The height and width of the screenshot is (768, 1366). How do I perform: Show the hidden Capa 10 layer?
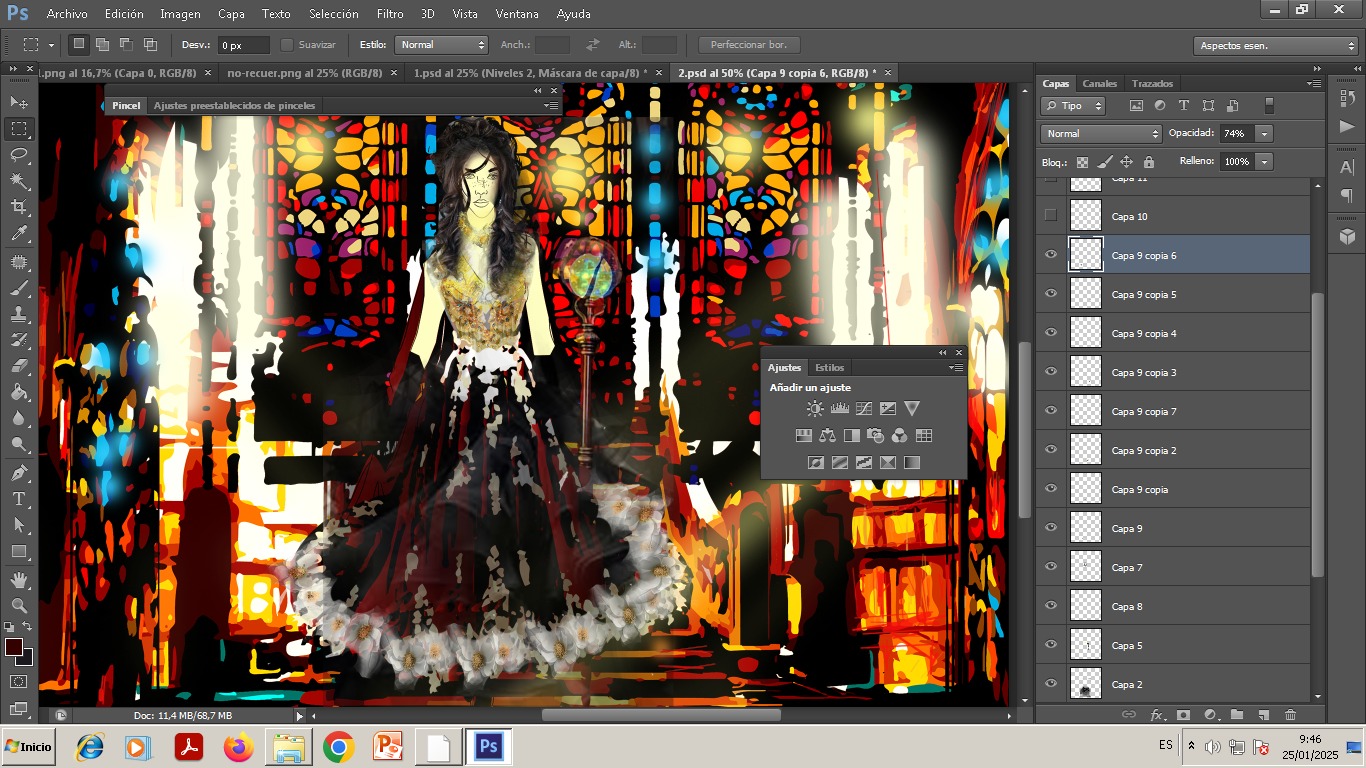point(1050,215)
